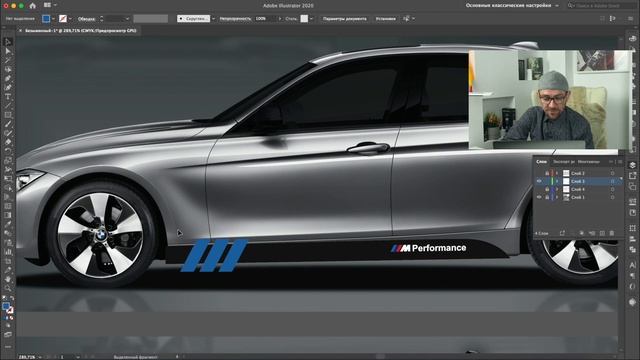Screen dimensions: 640x360
Task: Select the Eraser tool
Action: coord(8,142)
